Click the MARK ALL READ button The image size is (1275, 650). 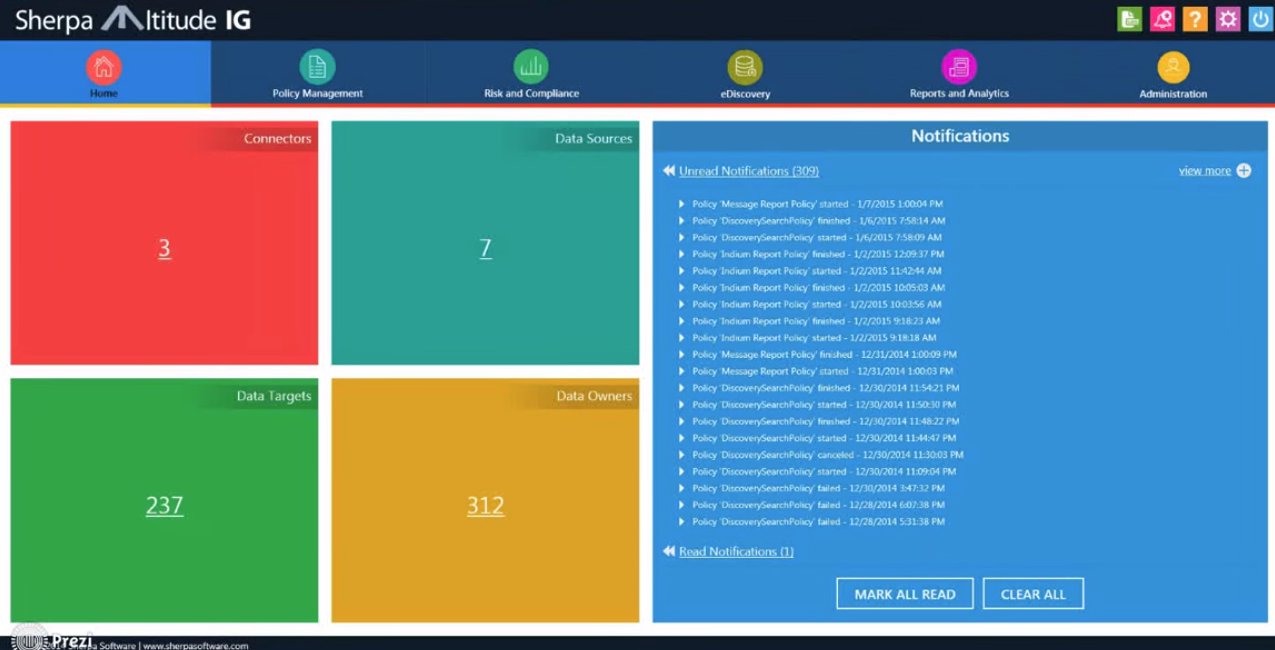905,594
